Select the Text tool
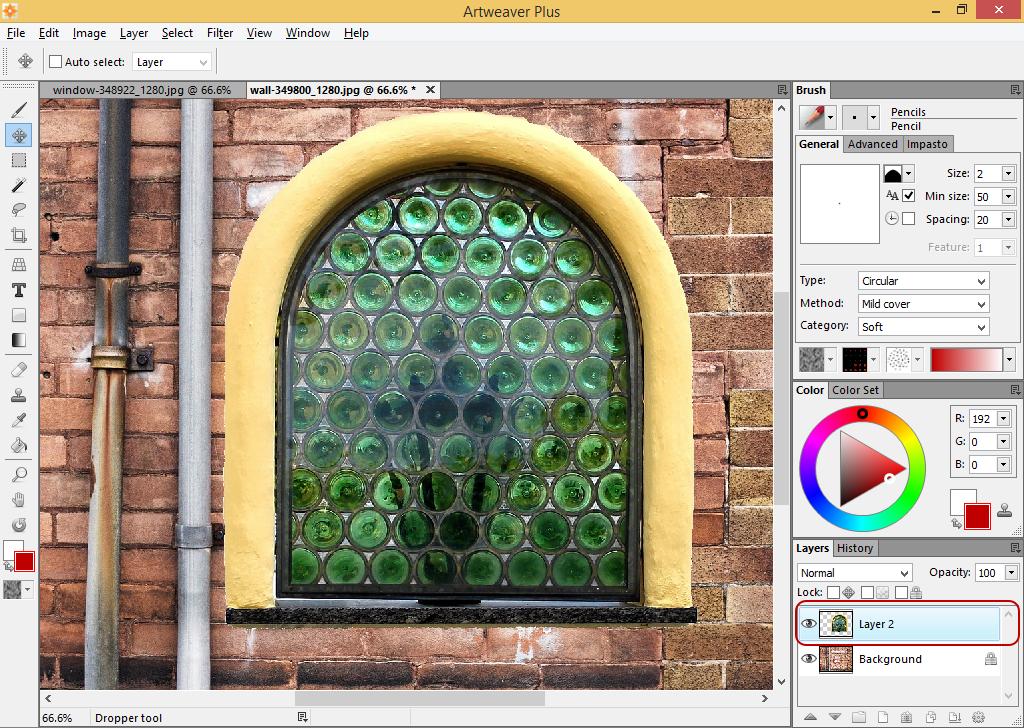Viewport: 1024px width, 728px height. coord(18,290)
